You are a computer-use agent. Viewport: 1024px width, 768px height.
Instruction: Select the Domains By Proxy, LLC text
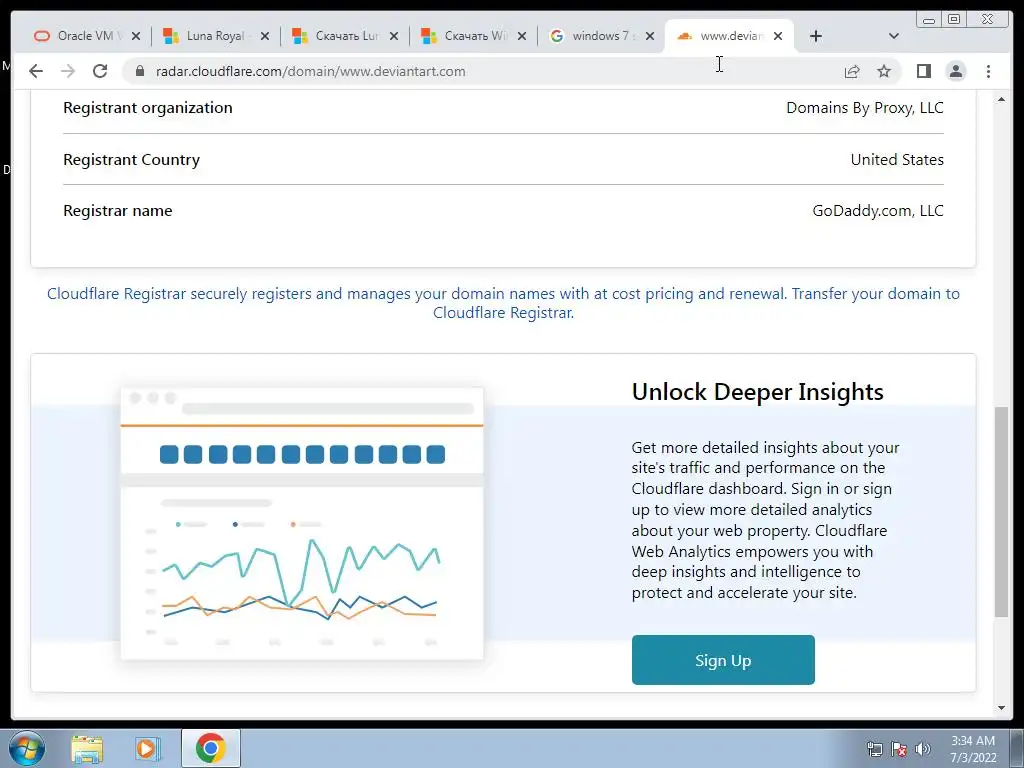865,108
